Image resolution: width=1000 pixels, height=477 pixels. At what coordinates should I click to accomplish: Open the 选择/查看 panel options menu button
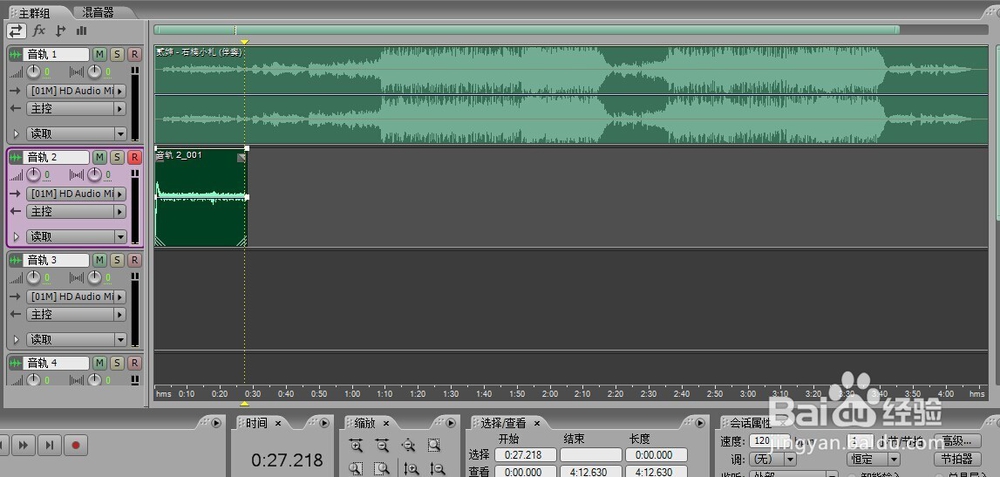(x=700, y=423)
